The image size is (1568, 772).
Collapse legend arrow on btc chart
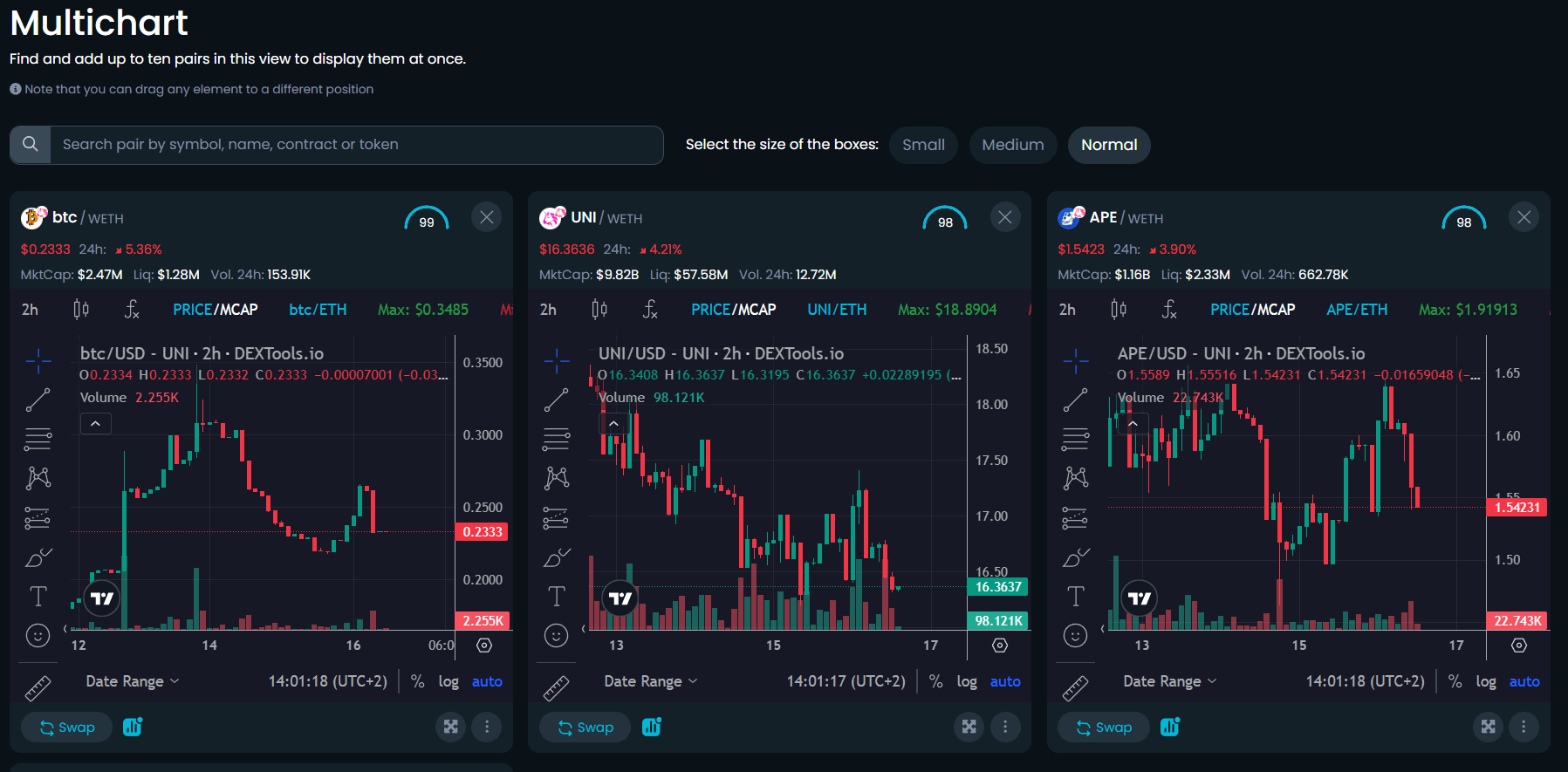click(x=95, y=424)
